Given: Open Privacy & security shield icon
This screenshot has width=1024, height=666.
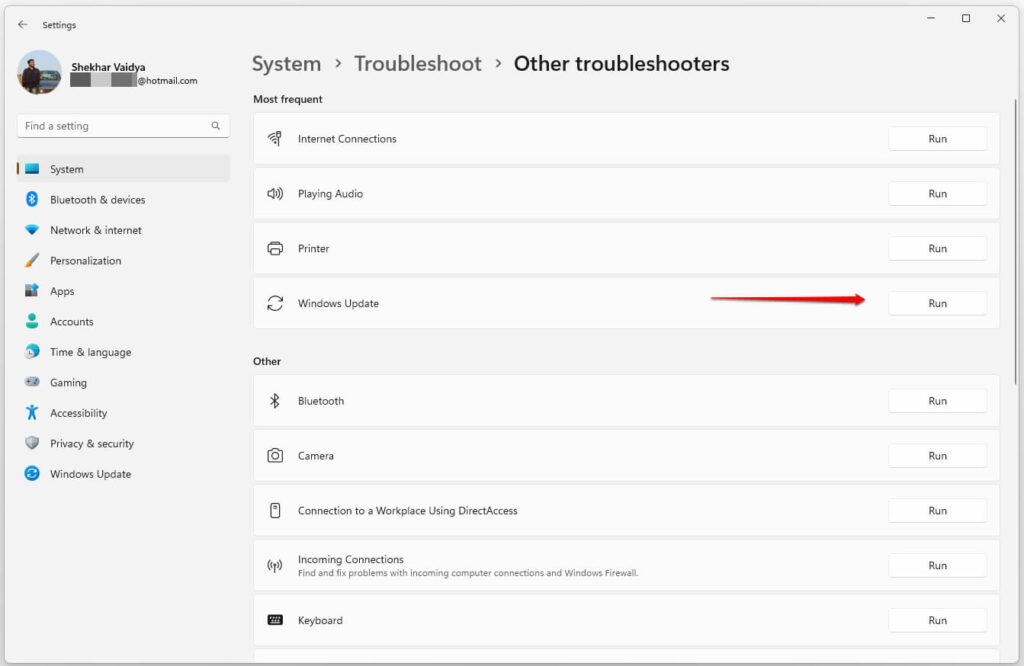Looking at the screenshot, I should 33,443.
